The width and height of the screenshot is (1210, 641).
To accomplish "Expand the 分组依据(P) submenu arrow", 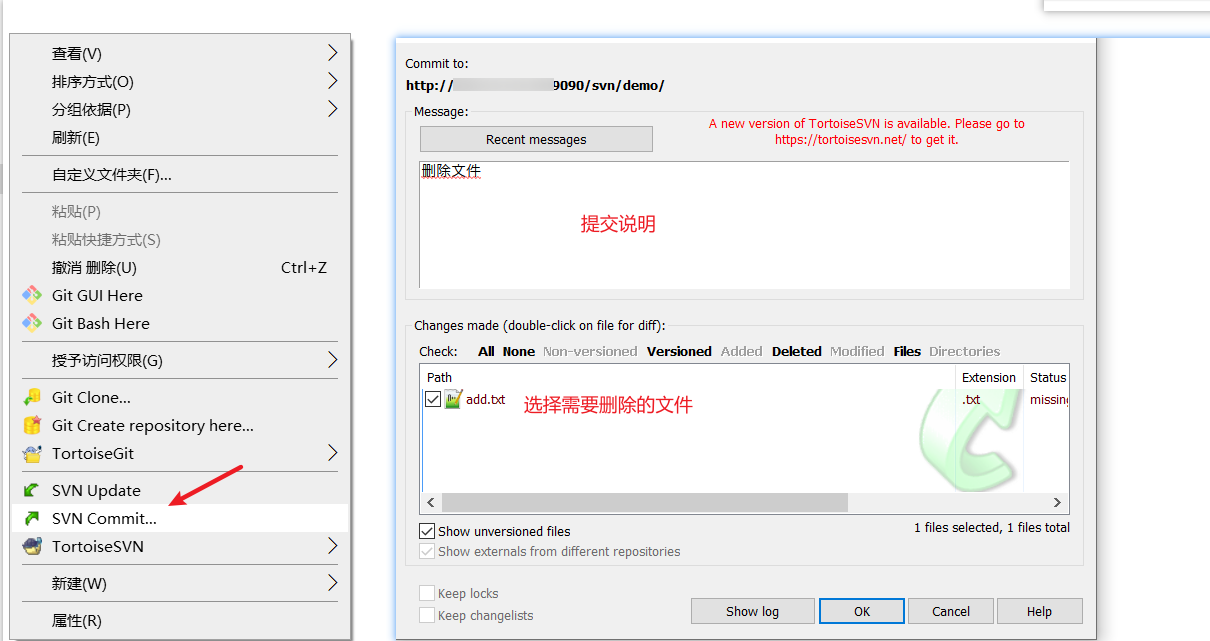I will coord(333,108).
